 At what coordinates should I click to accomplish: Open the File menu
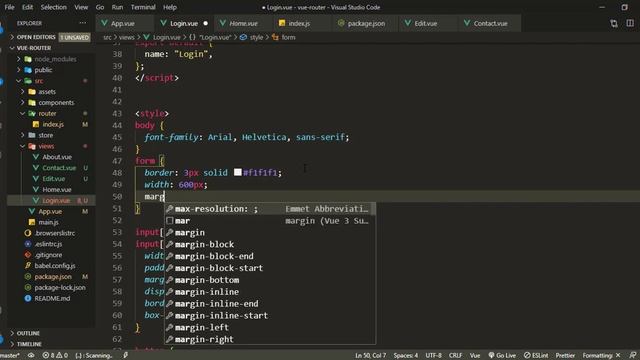(x=9, y=7)
